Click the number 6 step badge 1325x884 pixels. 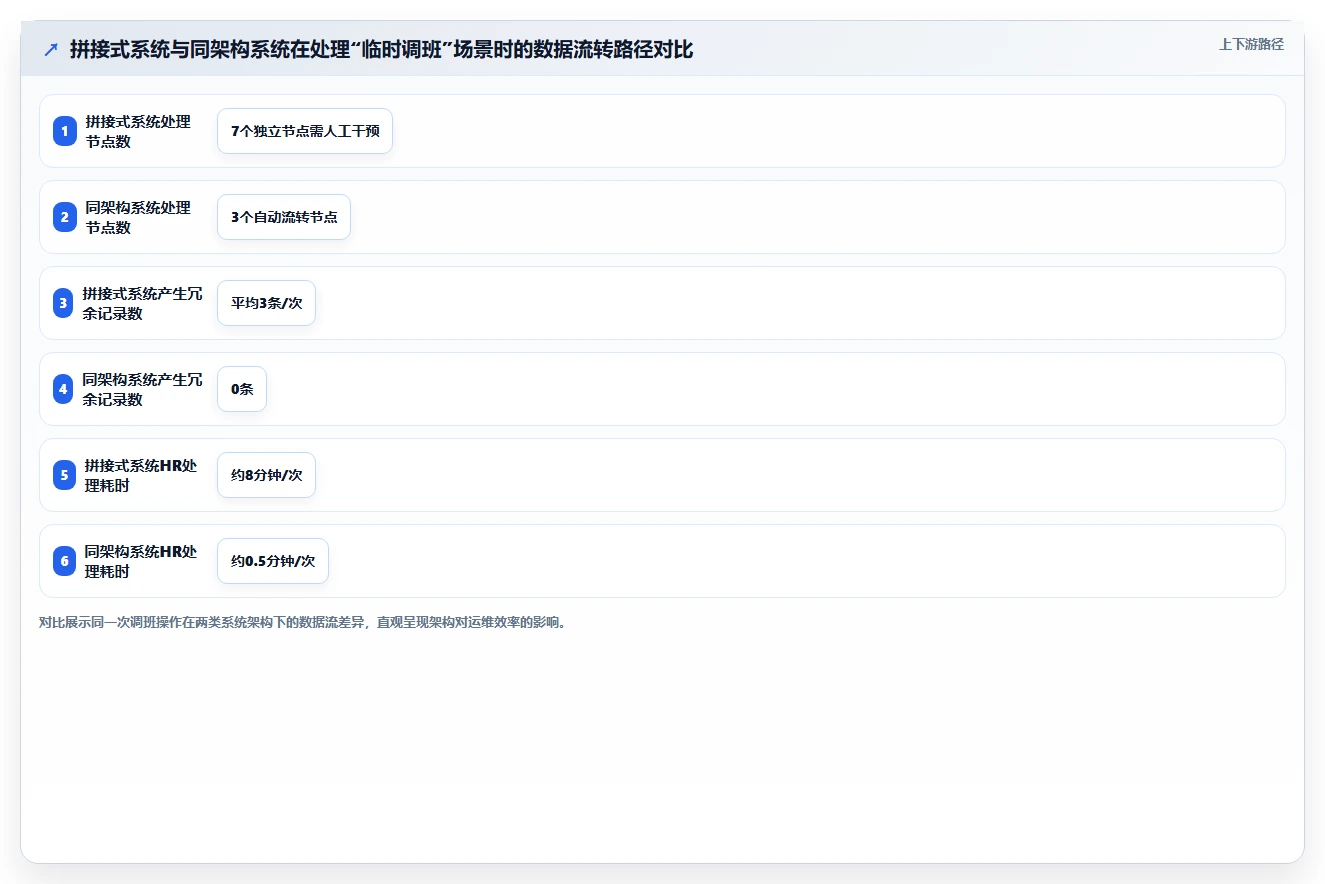pyautogui.click(x=65, y=561)
